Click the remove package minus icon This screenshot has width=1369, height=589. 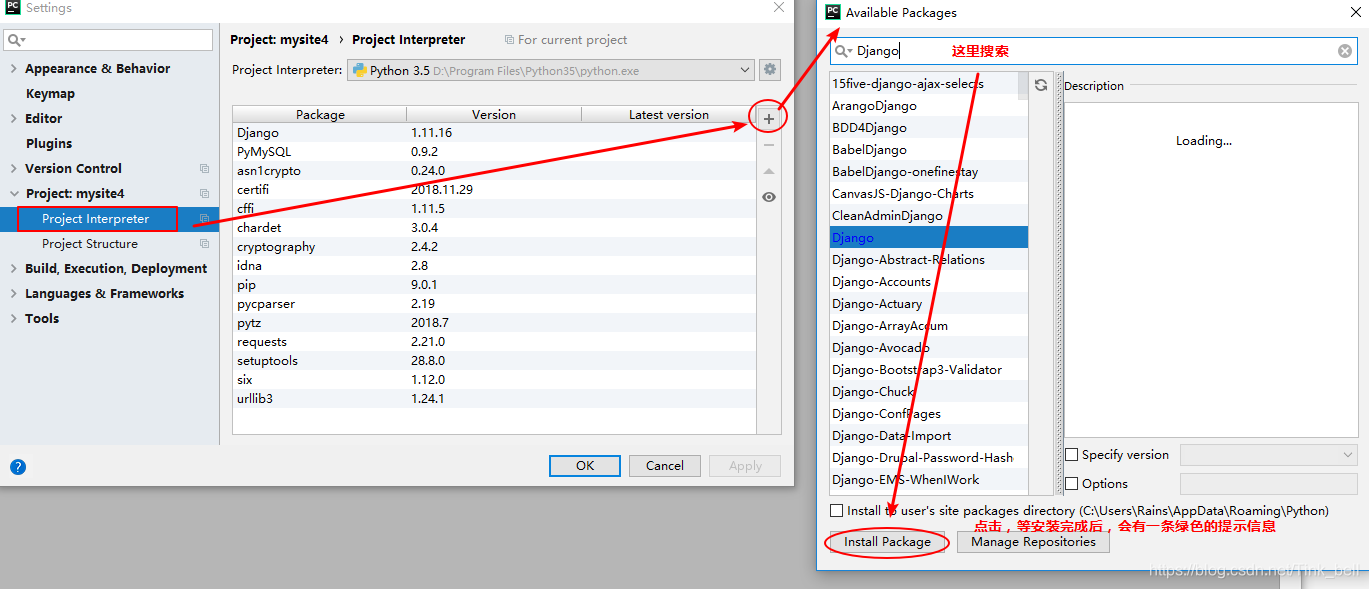(x=768, y=145)
